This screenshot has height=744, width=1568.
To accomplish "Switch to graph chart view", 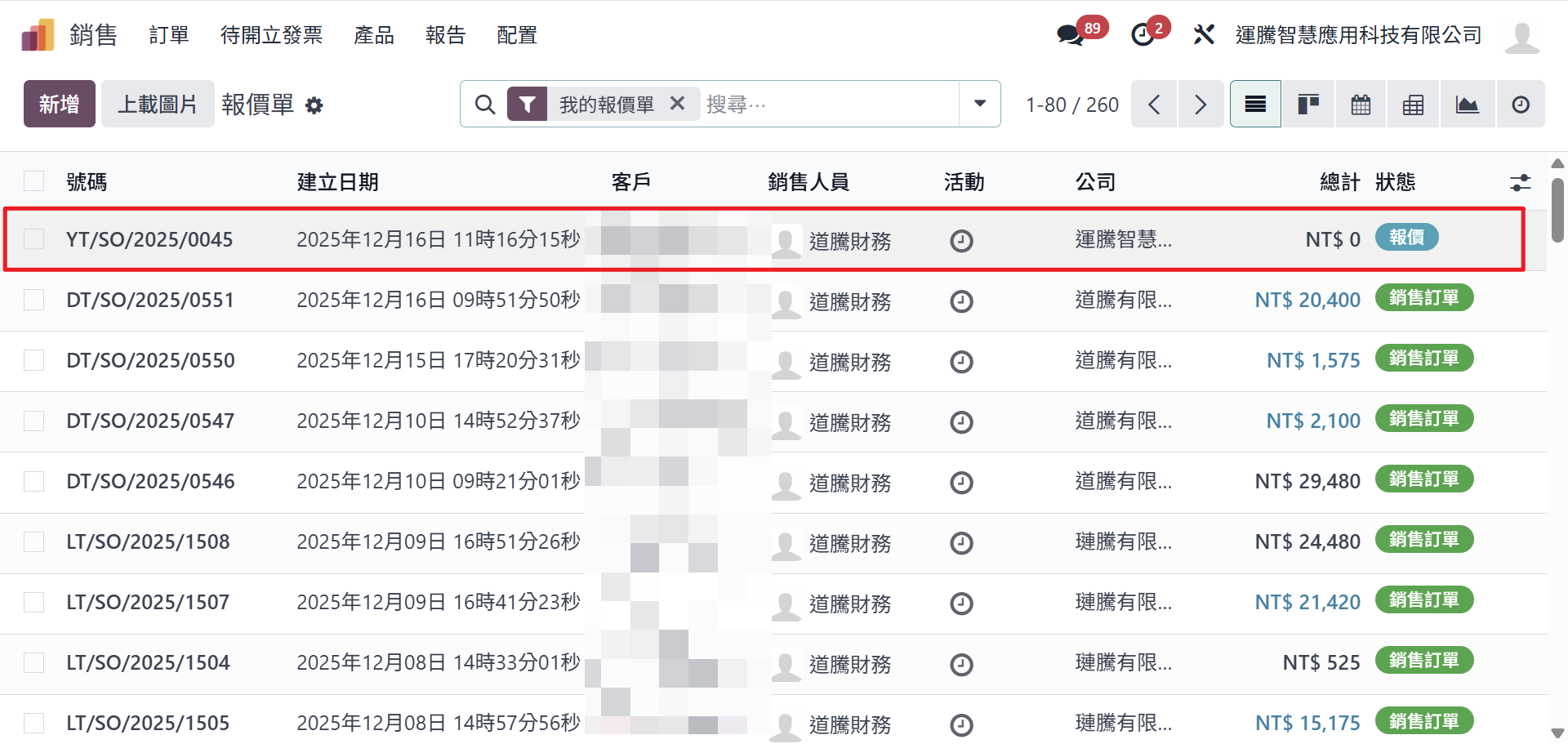I will tap(1467, 105).
